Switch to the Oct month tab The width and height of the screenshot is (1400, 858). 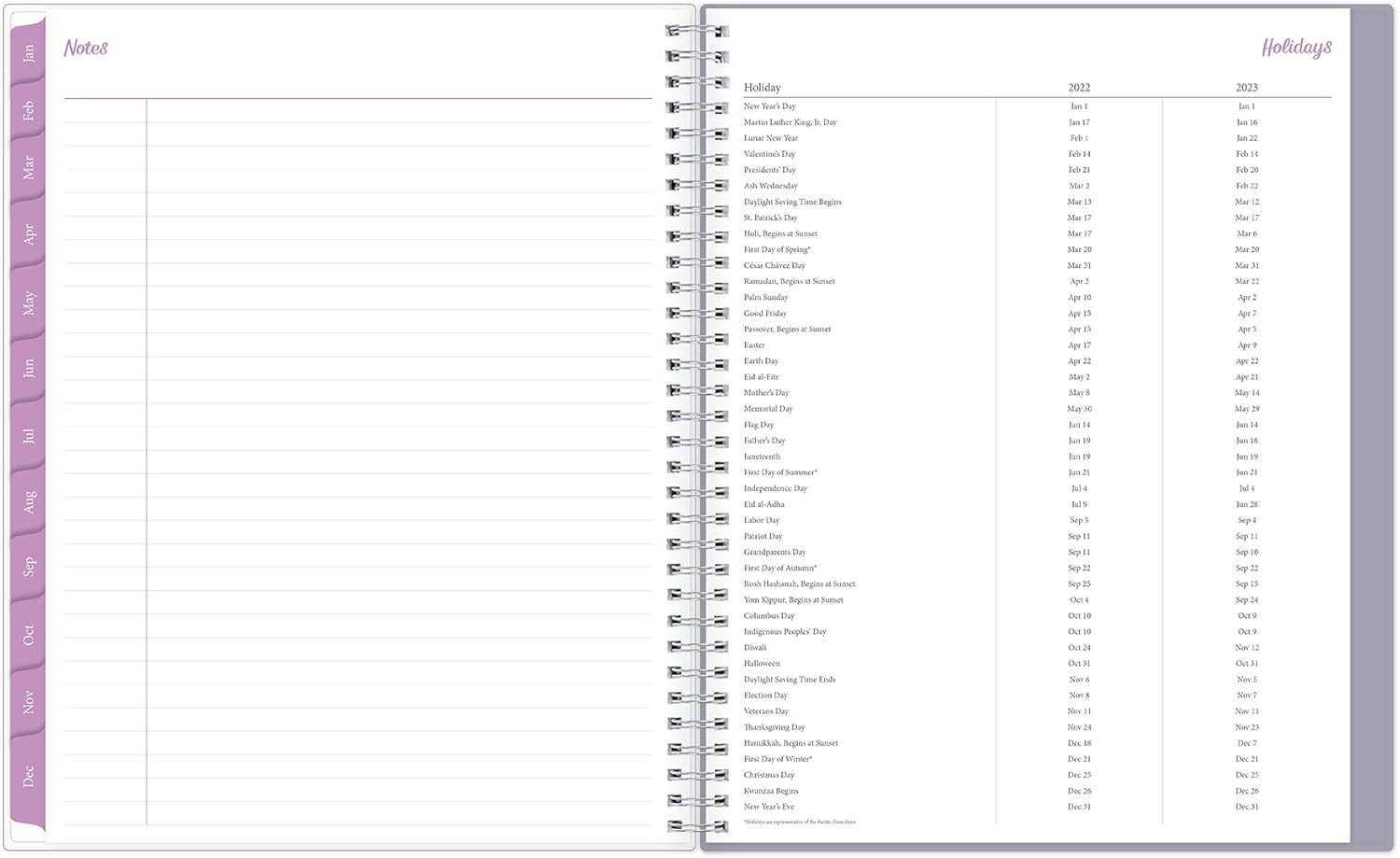pyautogui.click(x=28, y=635)
